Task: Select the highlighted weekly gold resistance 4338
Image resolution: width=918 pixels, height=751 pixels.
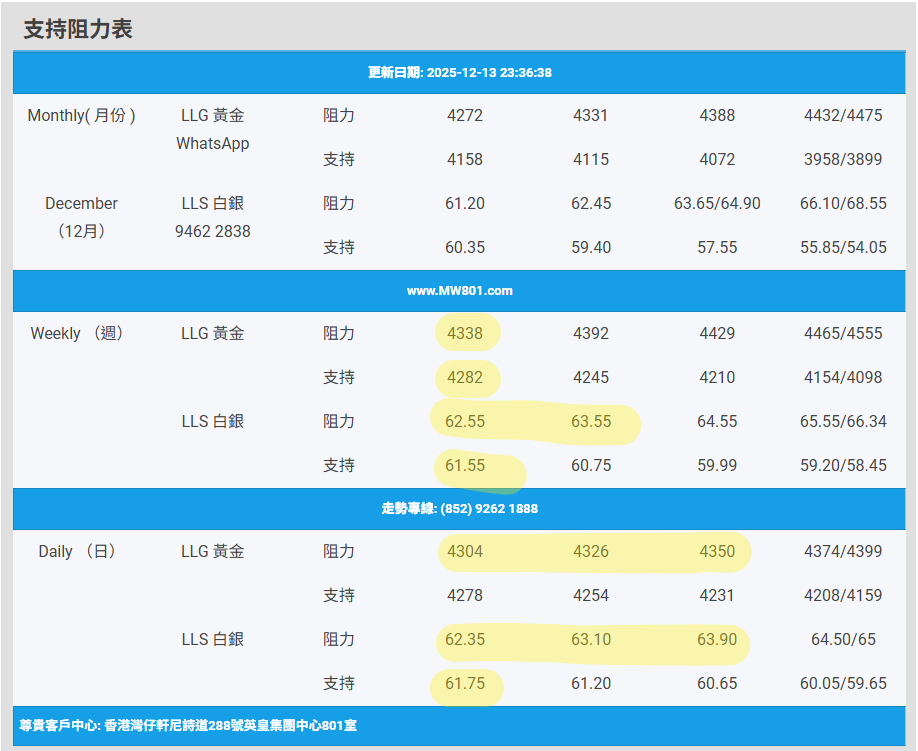Action: pos(465,334)
